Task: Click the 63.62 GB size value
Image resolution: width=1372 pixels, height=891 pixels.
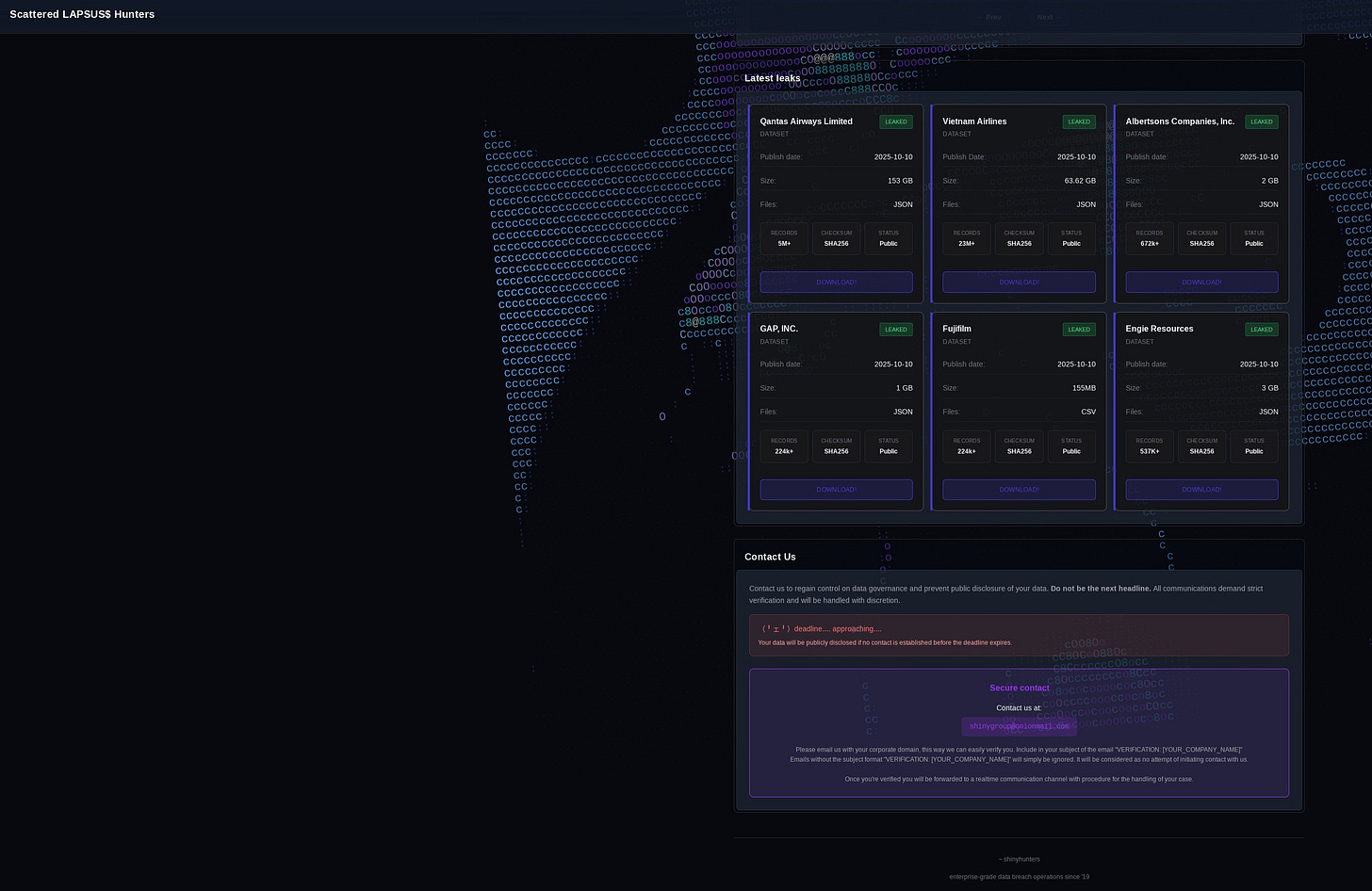Action: pos(1080,181)
